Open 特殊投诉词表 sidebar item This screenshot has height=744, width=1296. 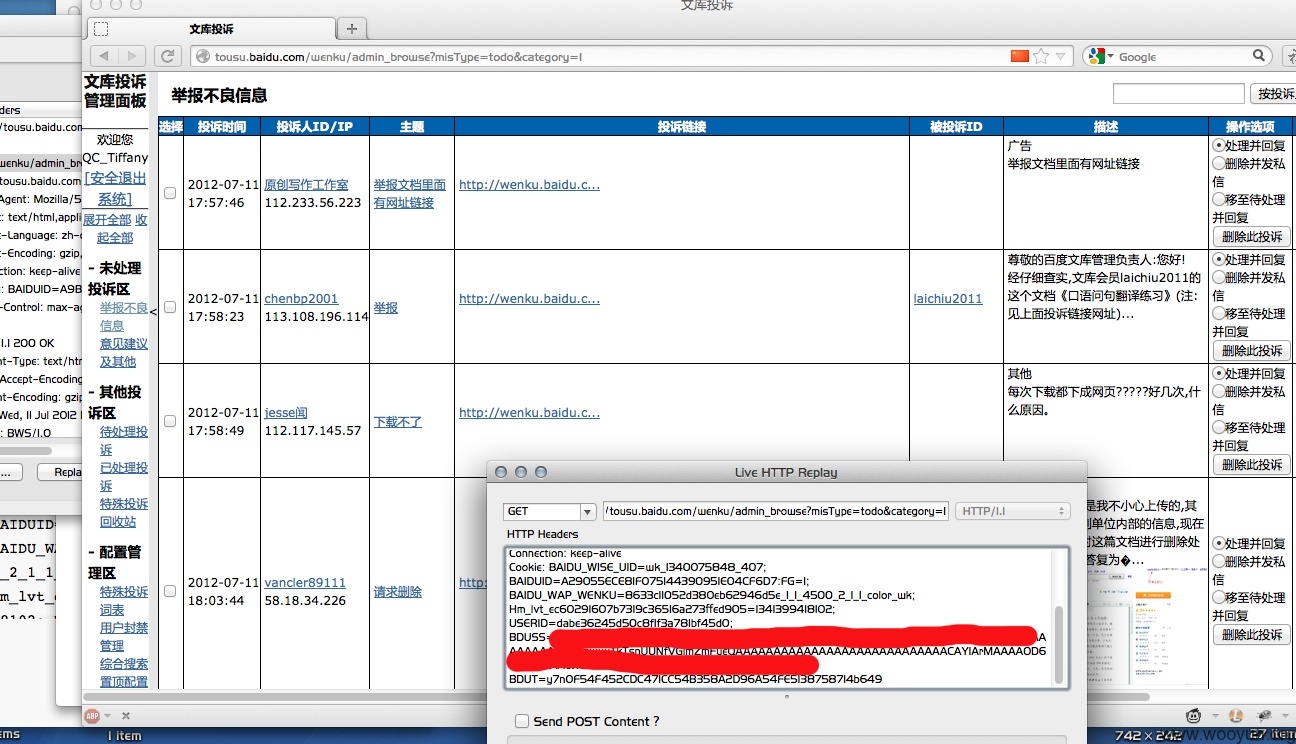pyautogui.click(x=124, y=600)
